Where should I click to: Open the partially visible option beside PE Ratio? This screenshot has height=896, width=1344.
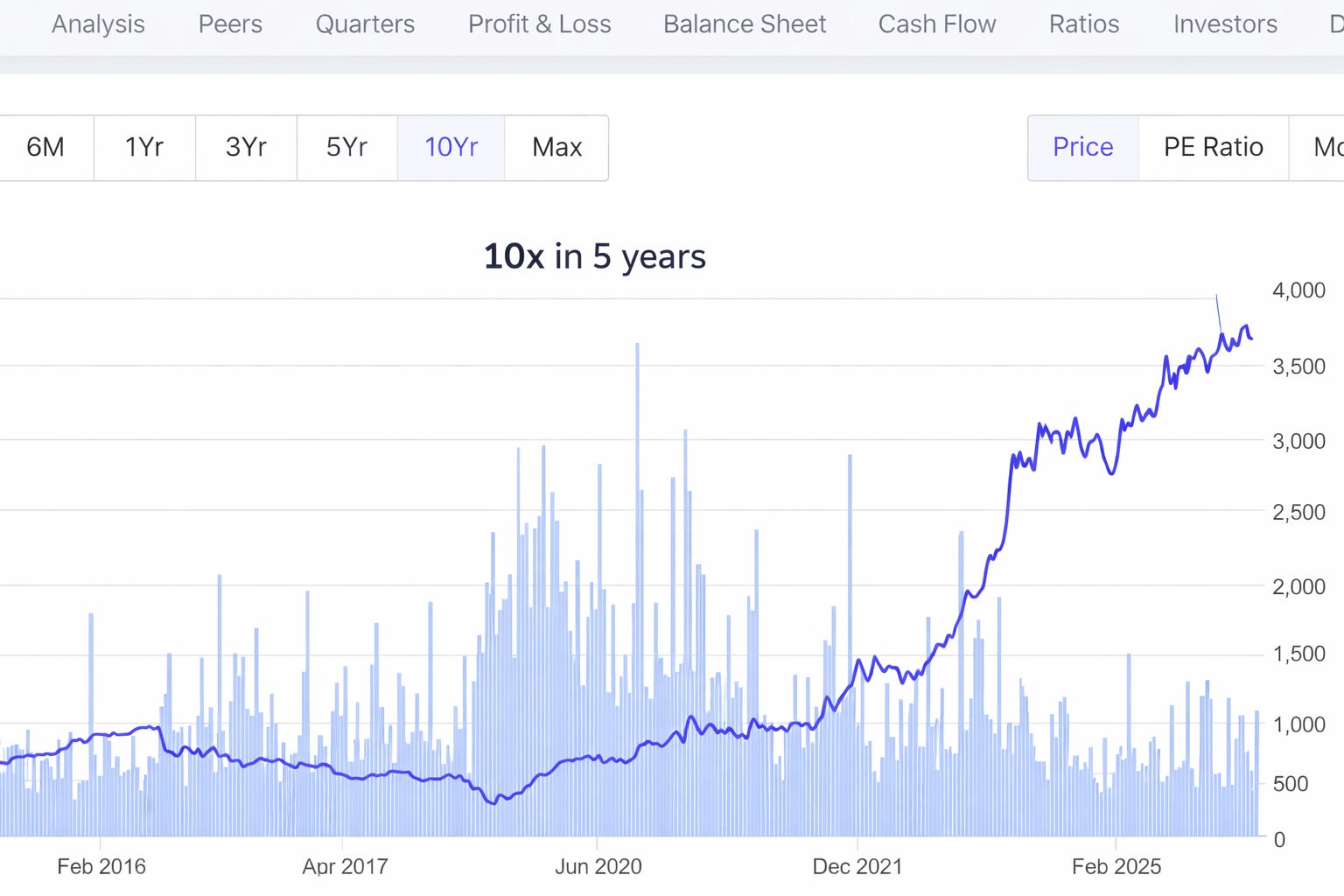(1327, 148)
